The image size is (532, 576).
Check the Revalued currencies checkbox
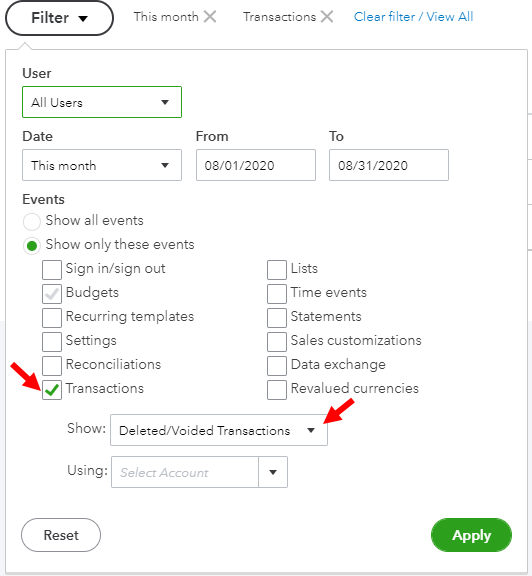click(277, 390)
